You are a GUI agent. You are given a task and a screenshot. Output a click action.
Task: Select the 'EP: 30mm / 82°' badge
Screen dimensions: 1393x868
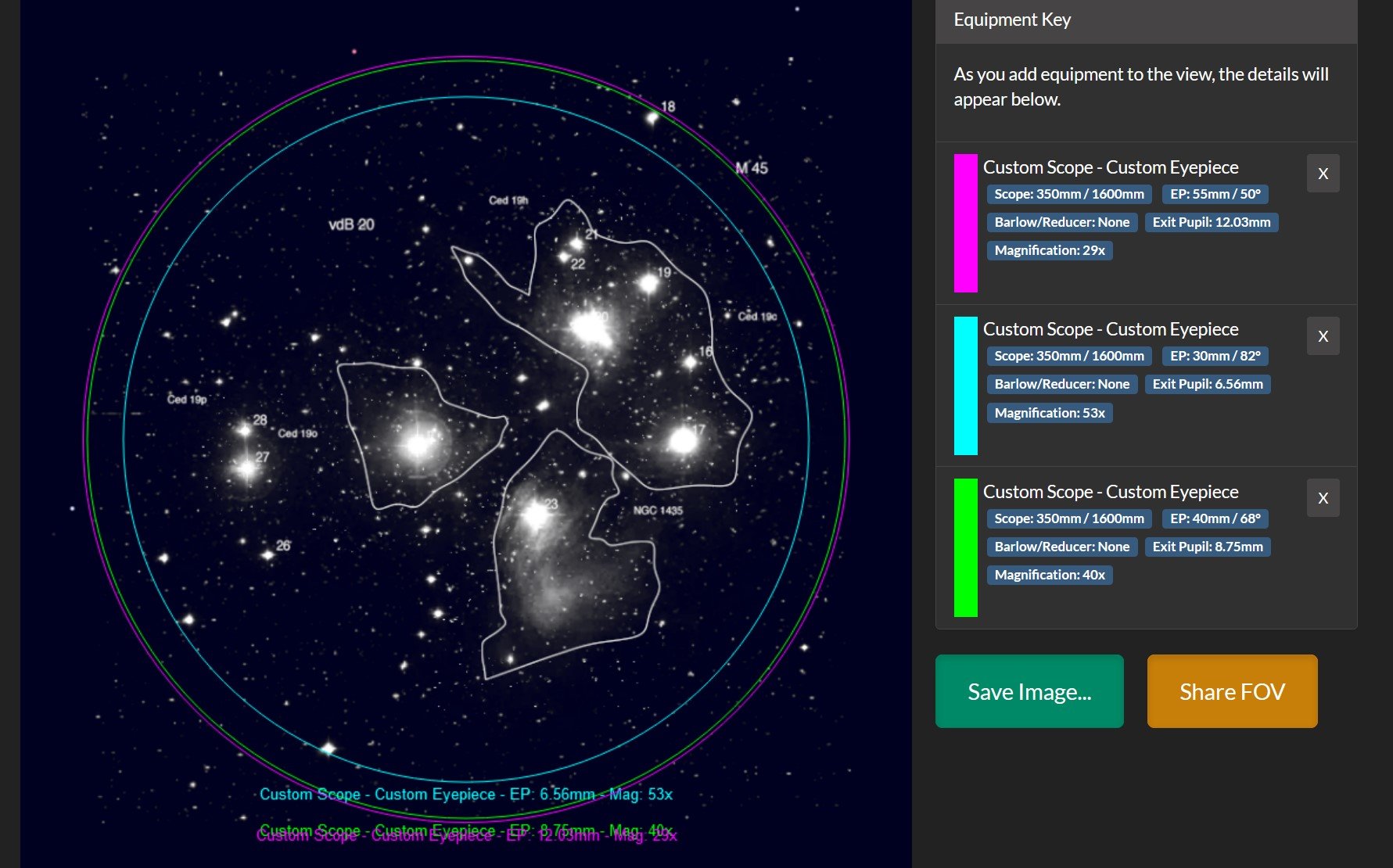[x=1215, y=356]
